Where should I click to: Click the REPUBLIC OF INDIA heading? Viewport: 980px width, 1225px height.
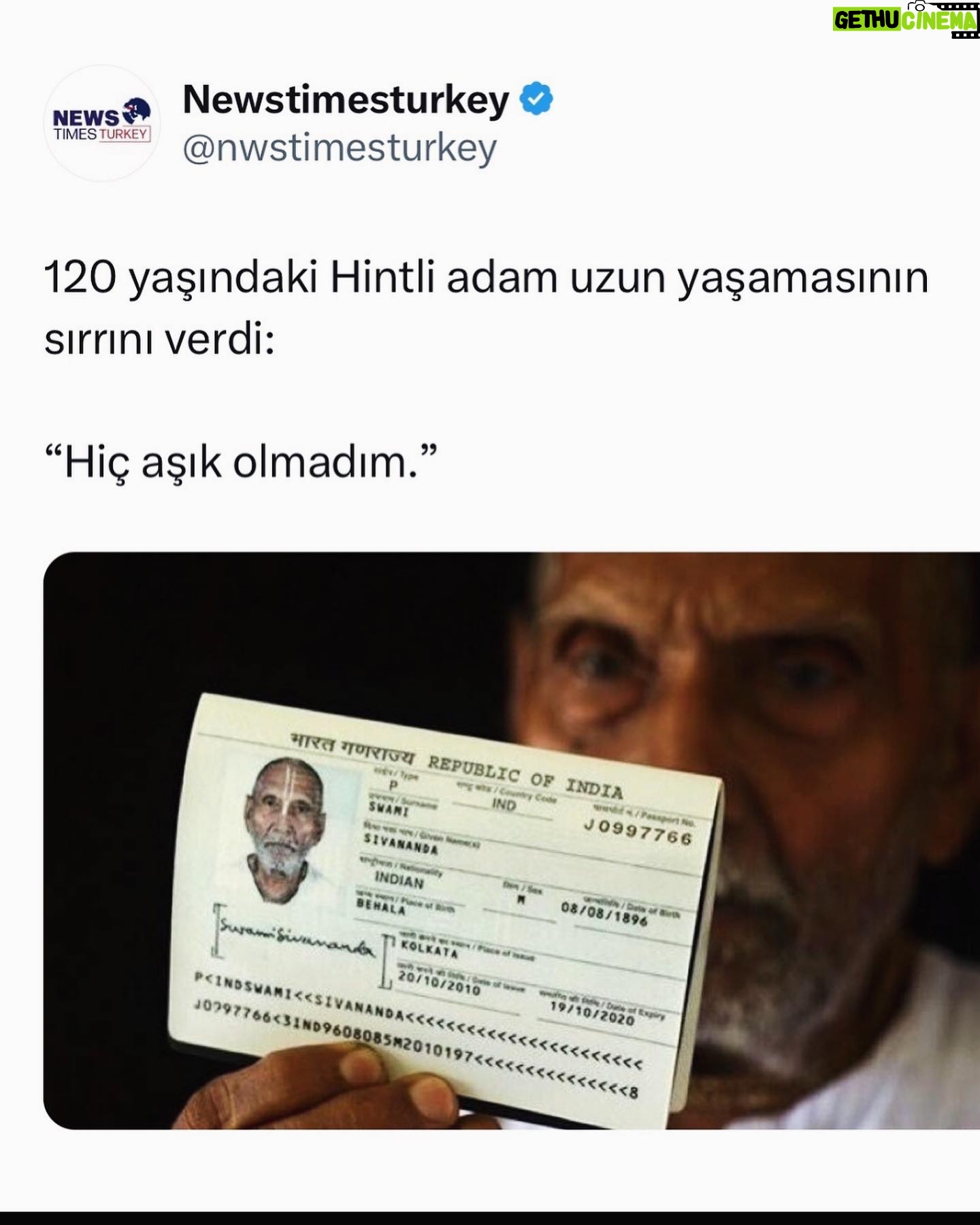coord(524,777)
